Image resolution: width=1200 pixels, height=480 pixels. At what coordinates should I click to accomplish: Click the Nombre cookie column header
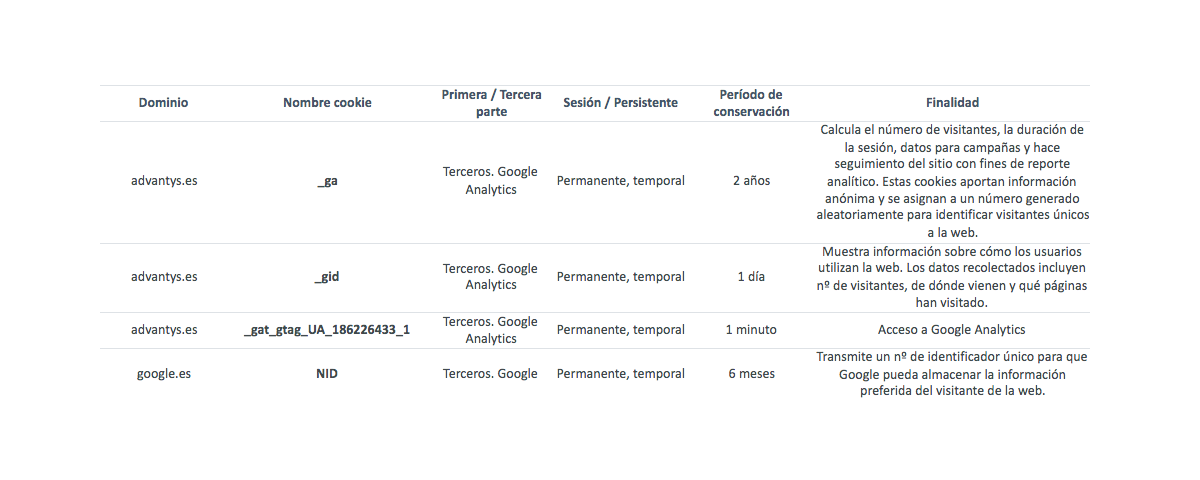pyautogui.click(x=327, y=103)
